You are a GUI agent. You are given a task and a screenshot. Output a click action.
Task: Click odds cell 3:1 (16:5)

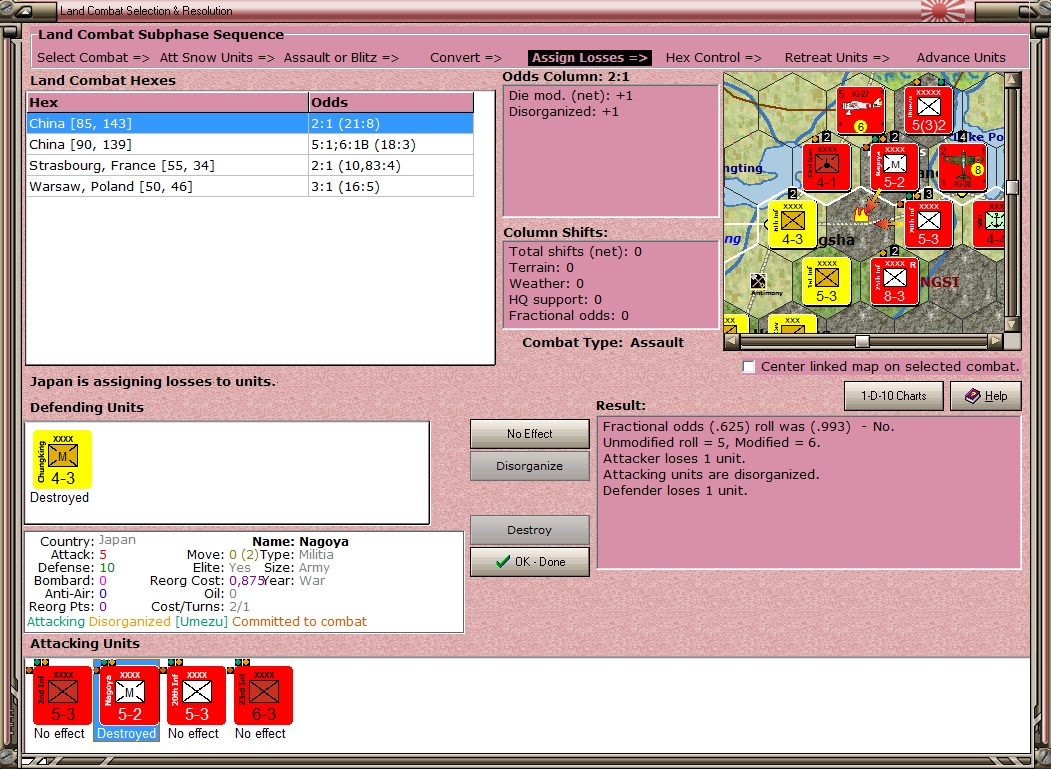pyautogui.click(x=391, y=186)
